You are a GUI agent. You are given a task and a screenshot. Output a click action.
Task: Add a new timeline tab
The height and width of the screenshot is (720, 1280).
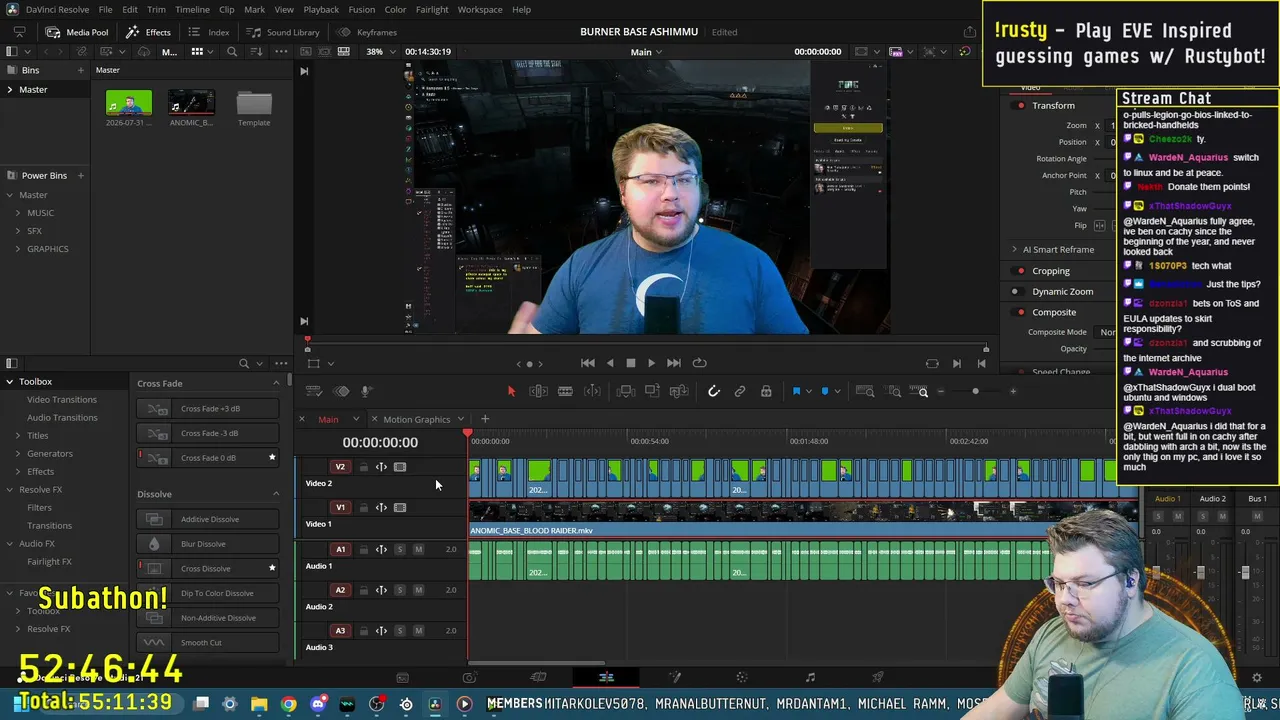pos(485,419)
